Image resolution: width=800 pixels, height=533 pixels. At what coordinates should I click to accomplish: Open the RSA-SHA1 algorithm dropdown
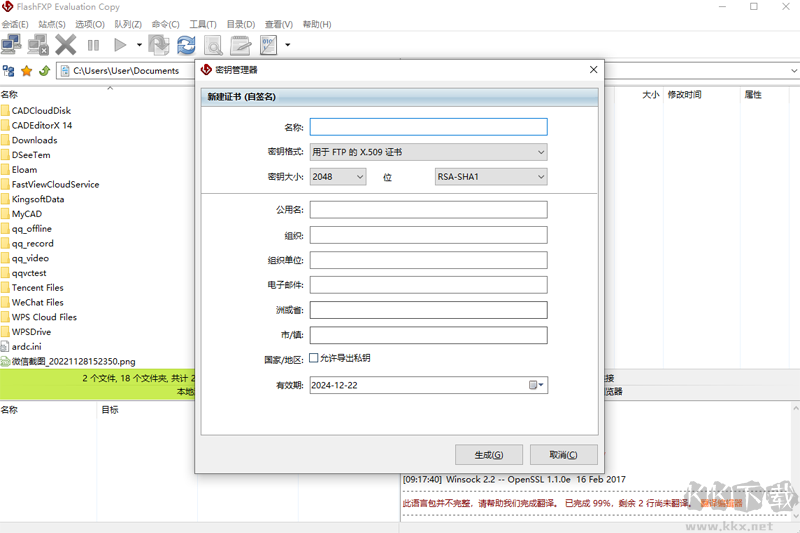(491, 176)
